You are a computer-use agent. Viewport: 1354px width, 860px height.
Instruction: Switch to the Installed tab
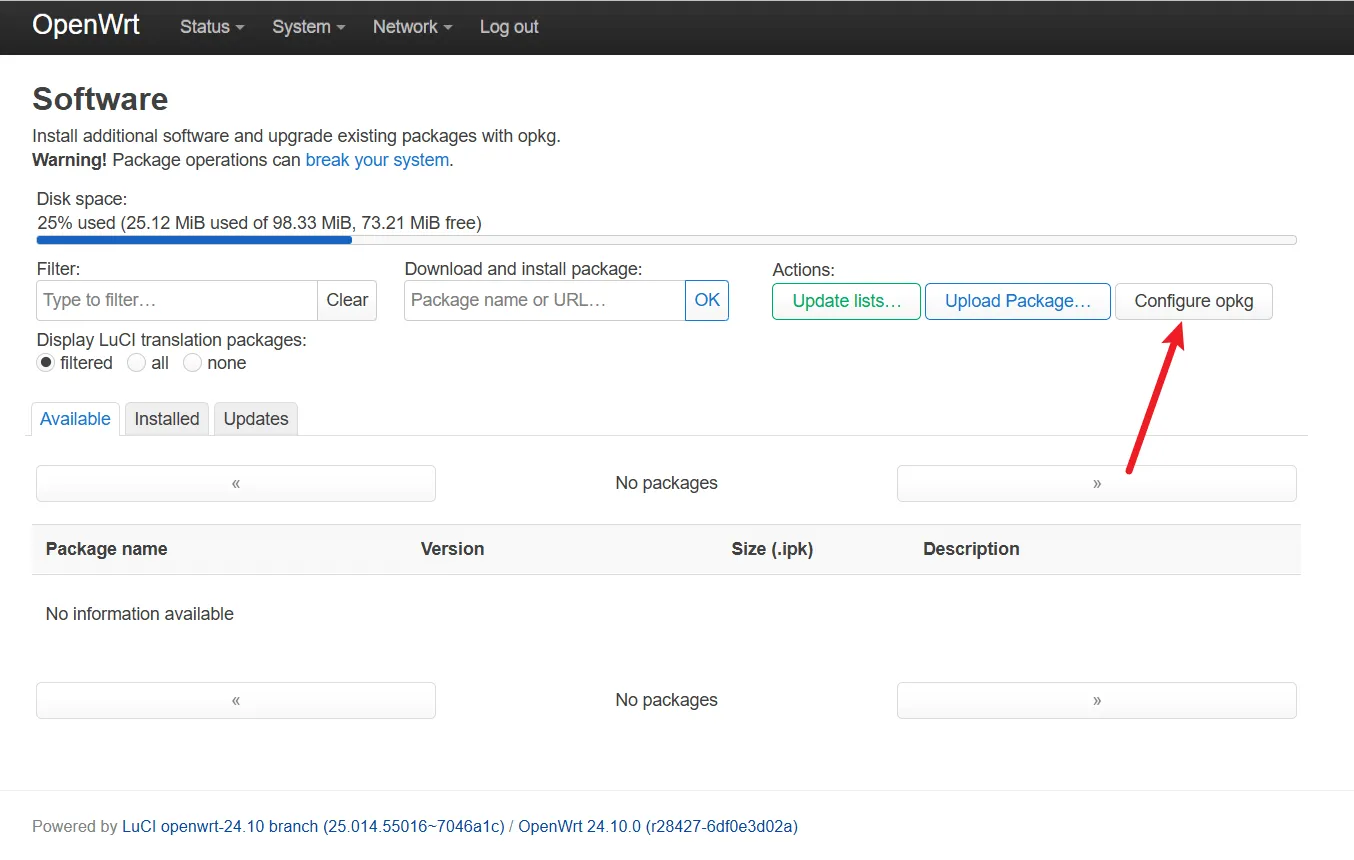click(x=167, y=419)
